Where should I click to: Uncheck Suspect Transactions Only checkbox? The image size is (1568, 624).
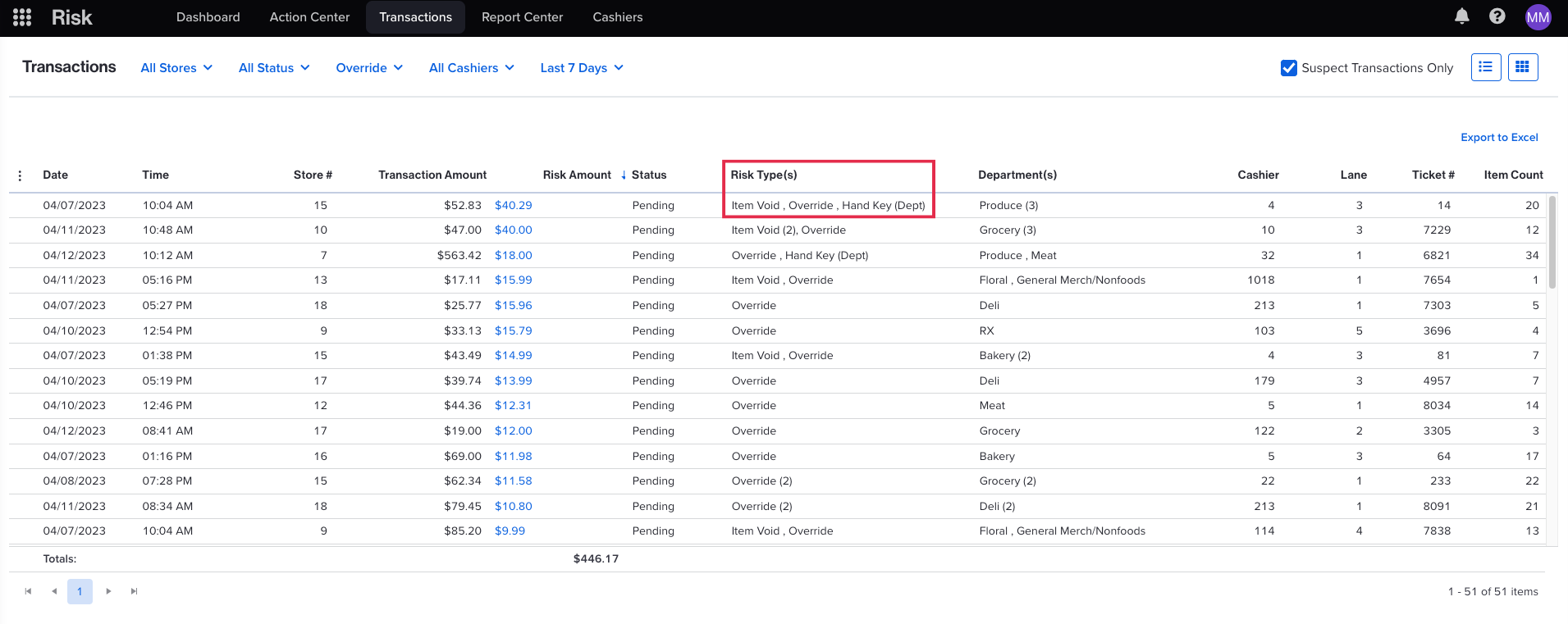point(1288,68)
